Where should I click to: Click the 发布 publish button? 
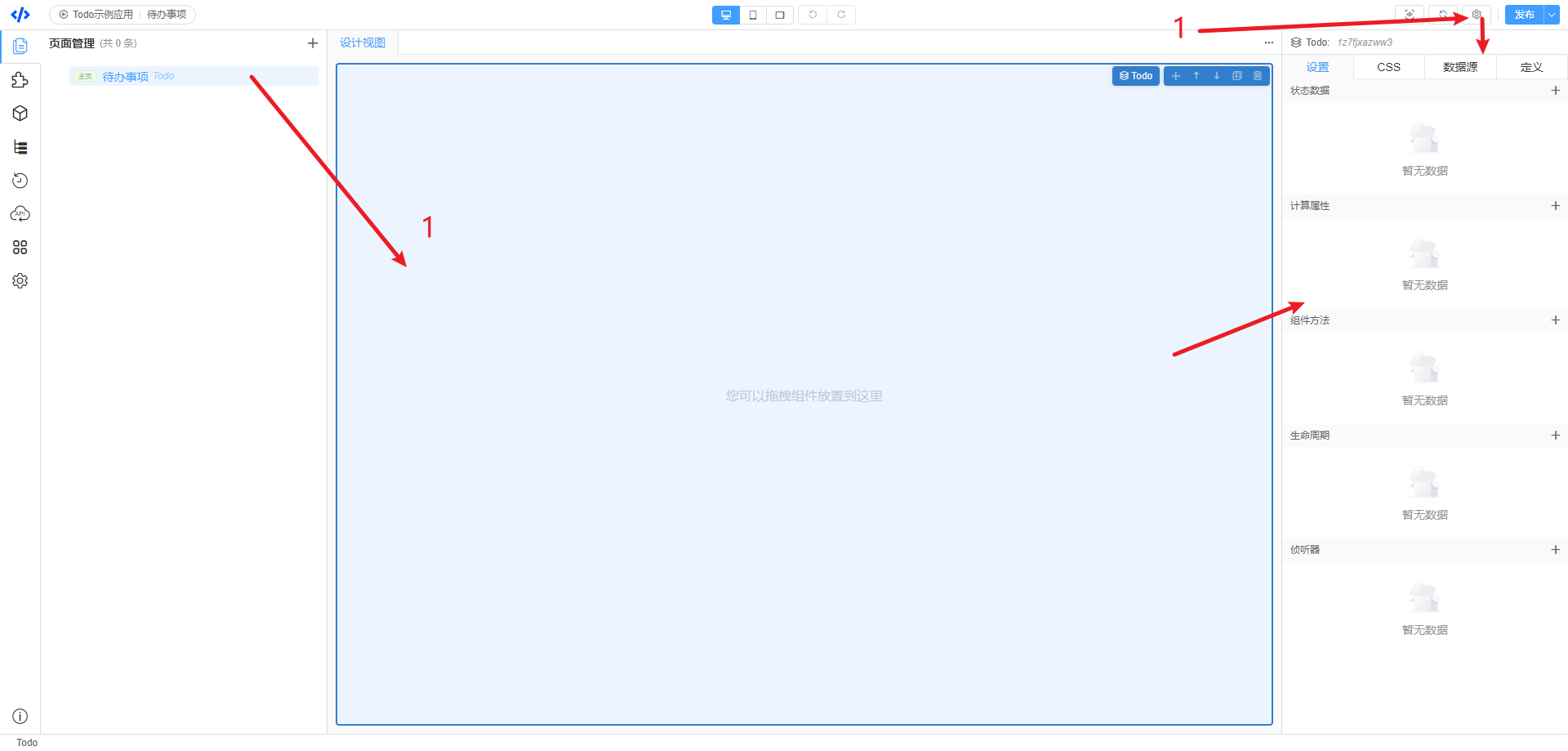click(x=1524, y=15)
